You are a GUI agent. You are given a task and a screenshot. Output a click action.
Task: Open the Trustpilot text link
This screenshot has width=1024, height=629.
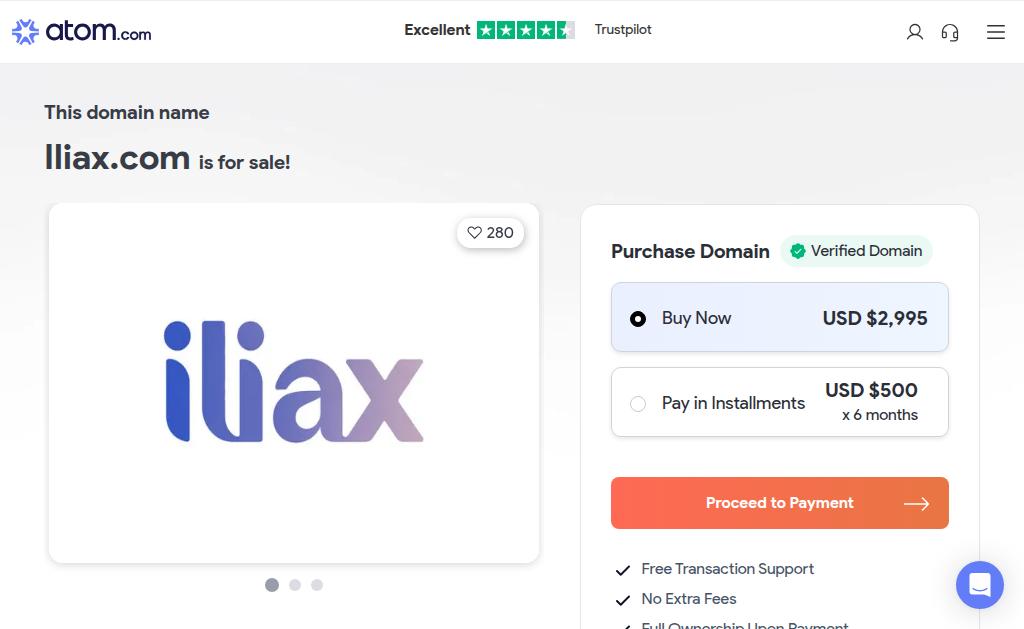tap(623, 30)
